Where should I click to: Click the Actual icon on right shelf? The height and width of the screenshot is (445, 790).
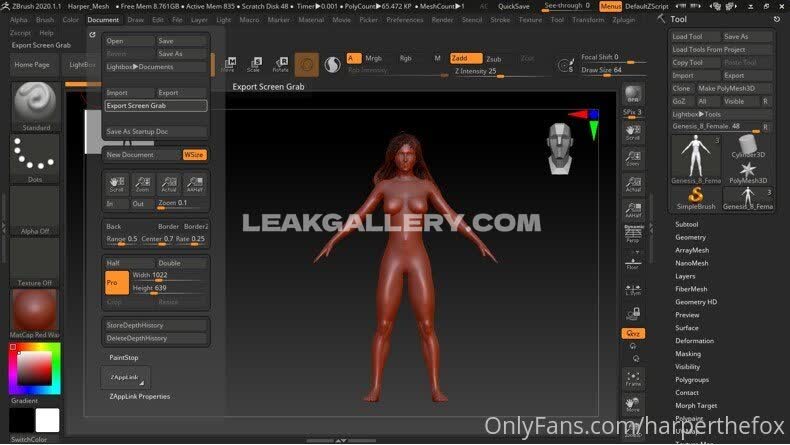(x=633, y=184)
